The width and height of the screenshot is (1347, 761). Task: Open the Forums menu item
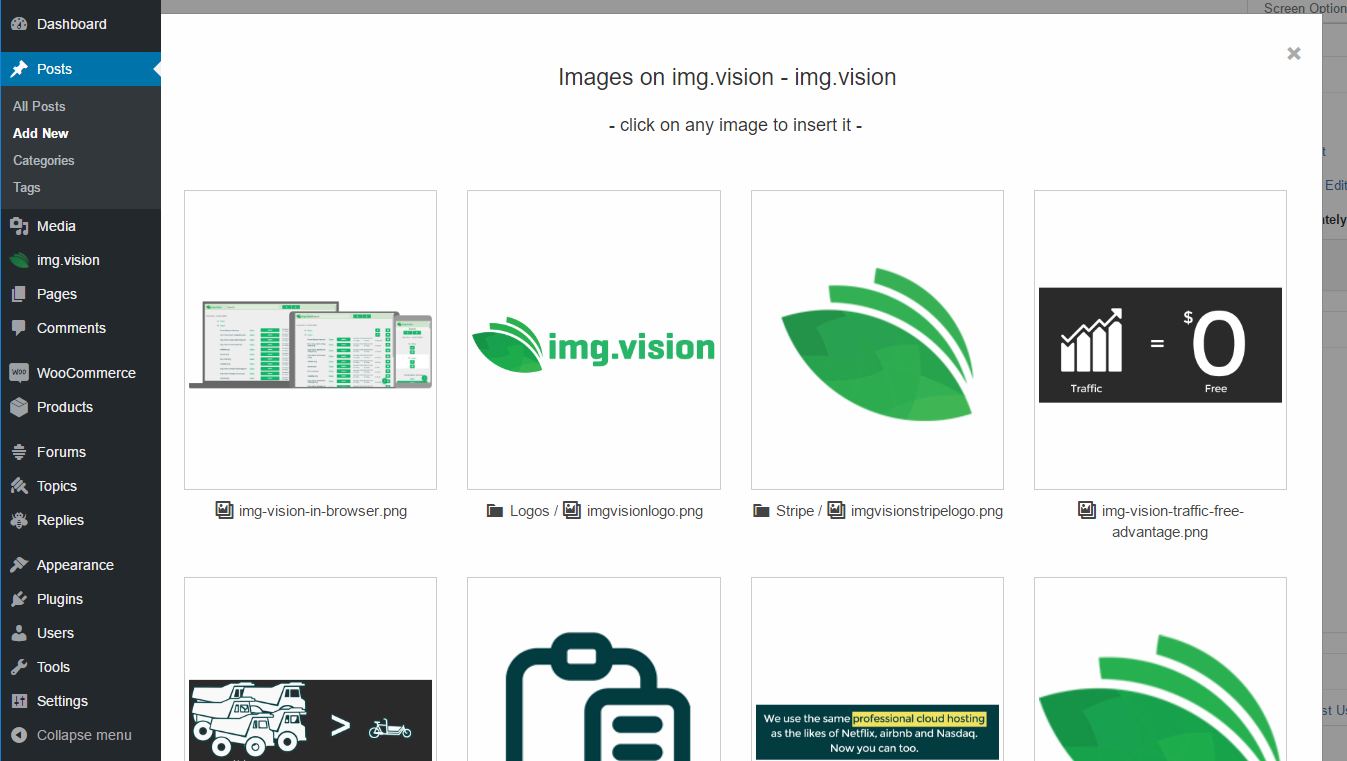80,452
